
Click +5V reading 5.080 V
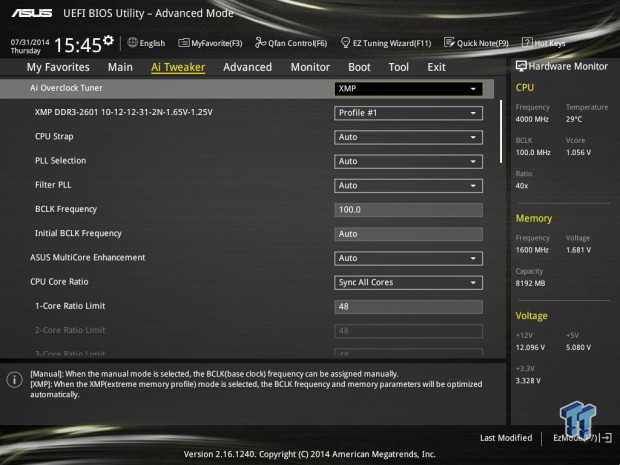[x=578, y=348]
